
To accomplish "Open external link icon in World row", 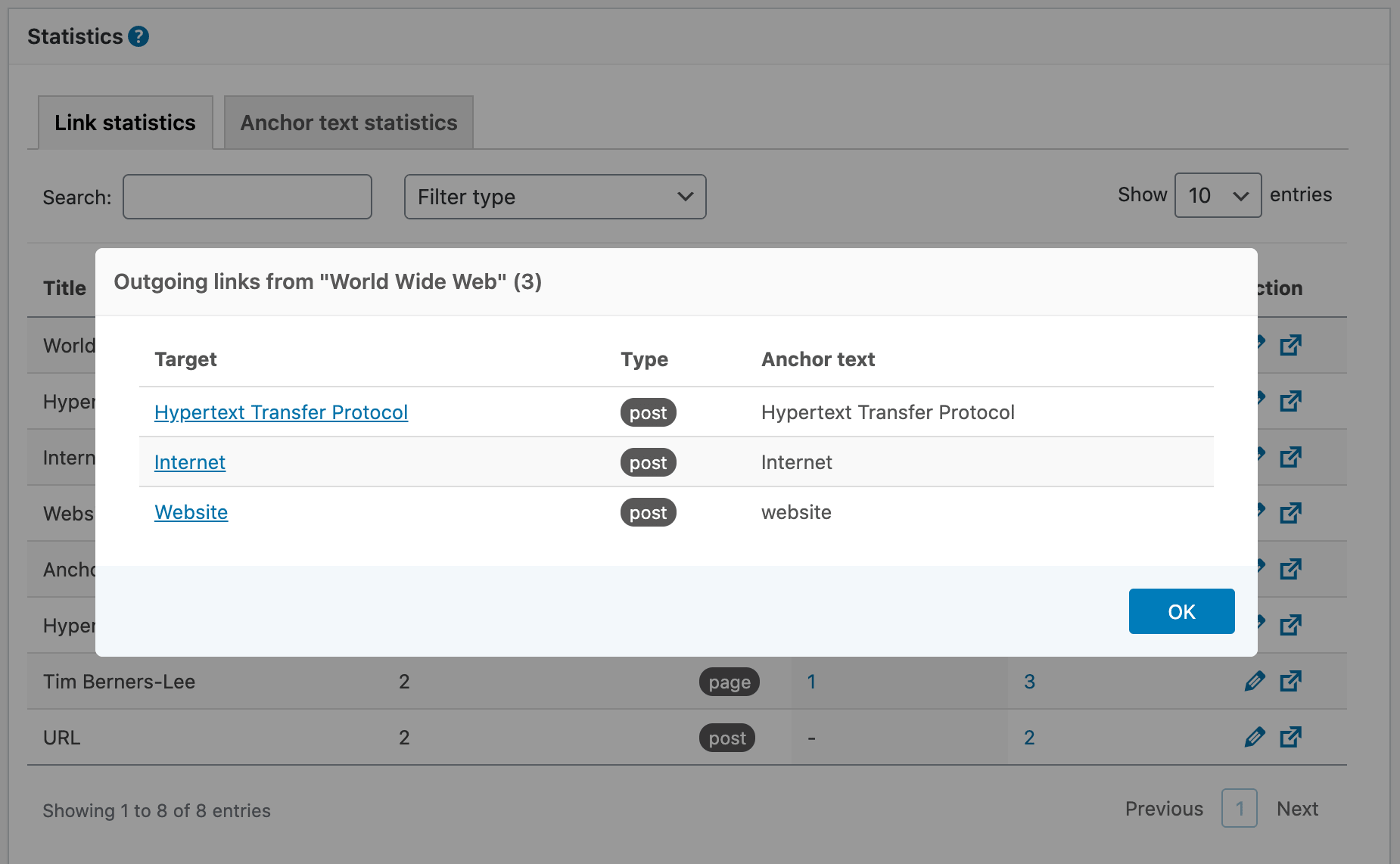I will click(1290, 345).
